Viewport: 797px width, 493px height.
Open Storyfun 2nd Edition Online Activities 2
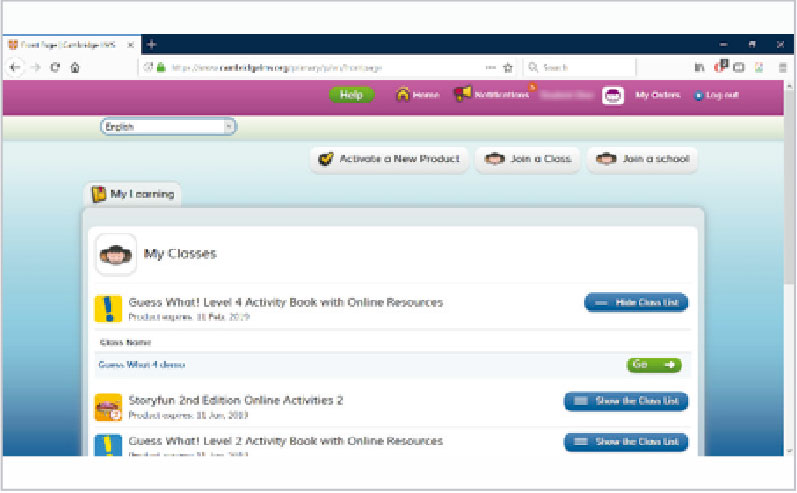(x=236, y=400)
